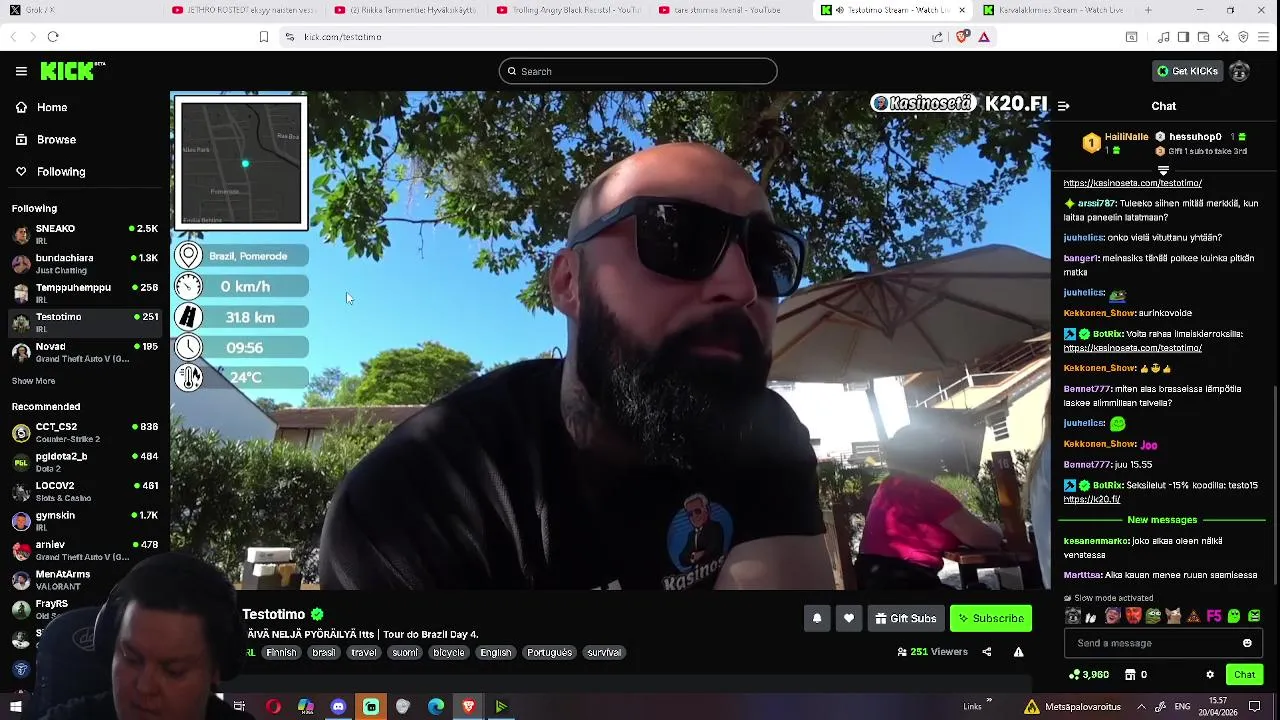Enable stream notifications bell
Image resolution: width=1280 pixels, height=720 pixels.
pos(817,618)
